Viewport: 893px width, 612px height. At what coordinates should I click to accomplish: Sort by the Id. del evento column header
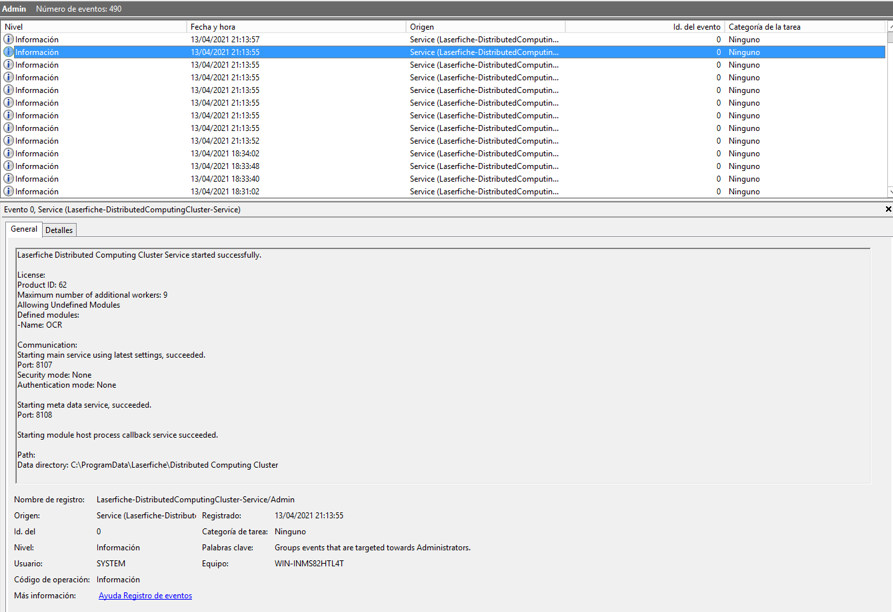pyautogui.click(x=645, y=27)
